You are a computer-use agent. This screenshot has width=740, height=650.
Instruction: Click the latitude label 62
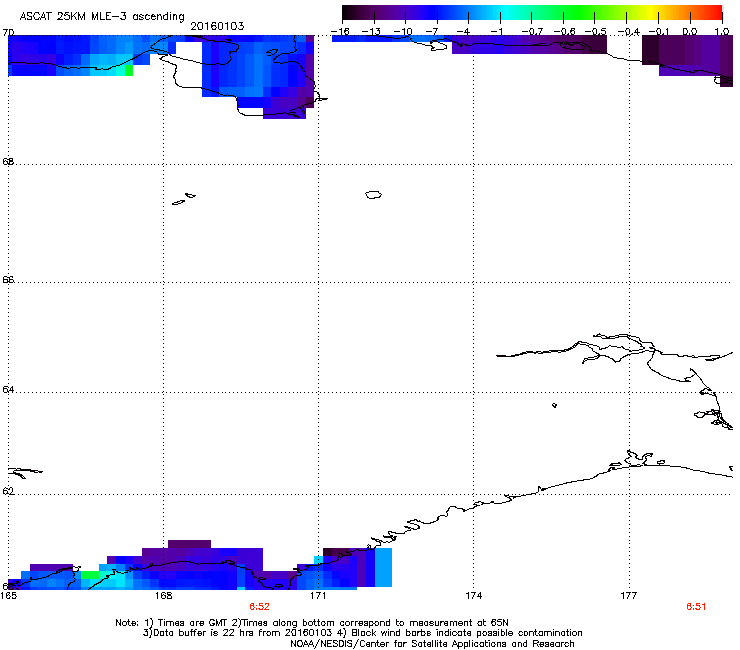(x=8, y=491)
